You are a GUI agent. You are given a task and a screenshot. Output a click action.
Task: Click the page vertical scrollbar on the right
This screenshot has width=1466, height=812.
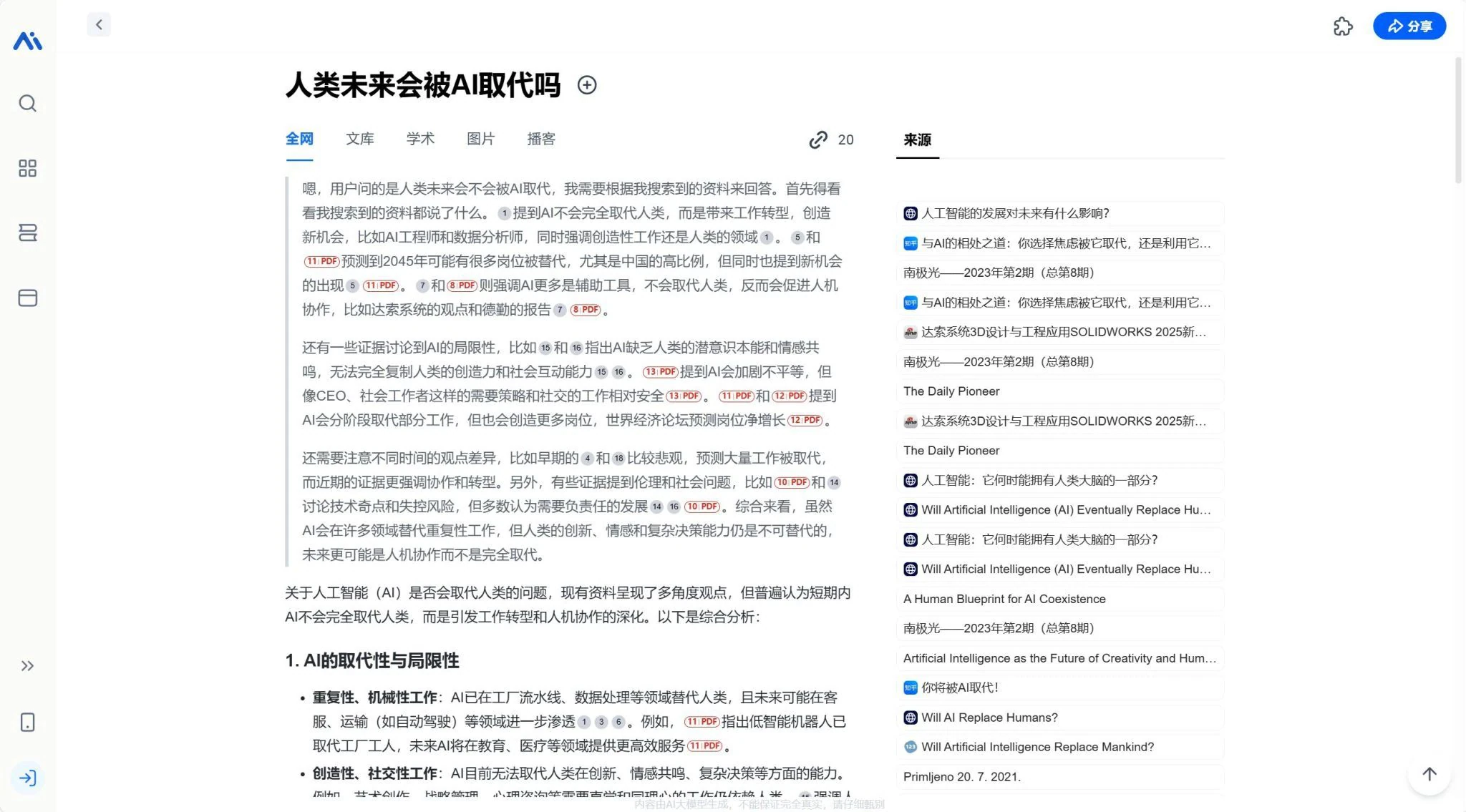[x=1458, y=122]
